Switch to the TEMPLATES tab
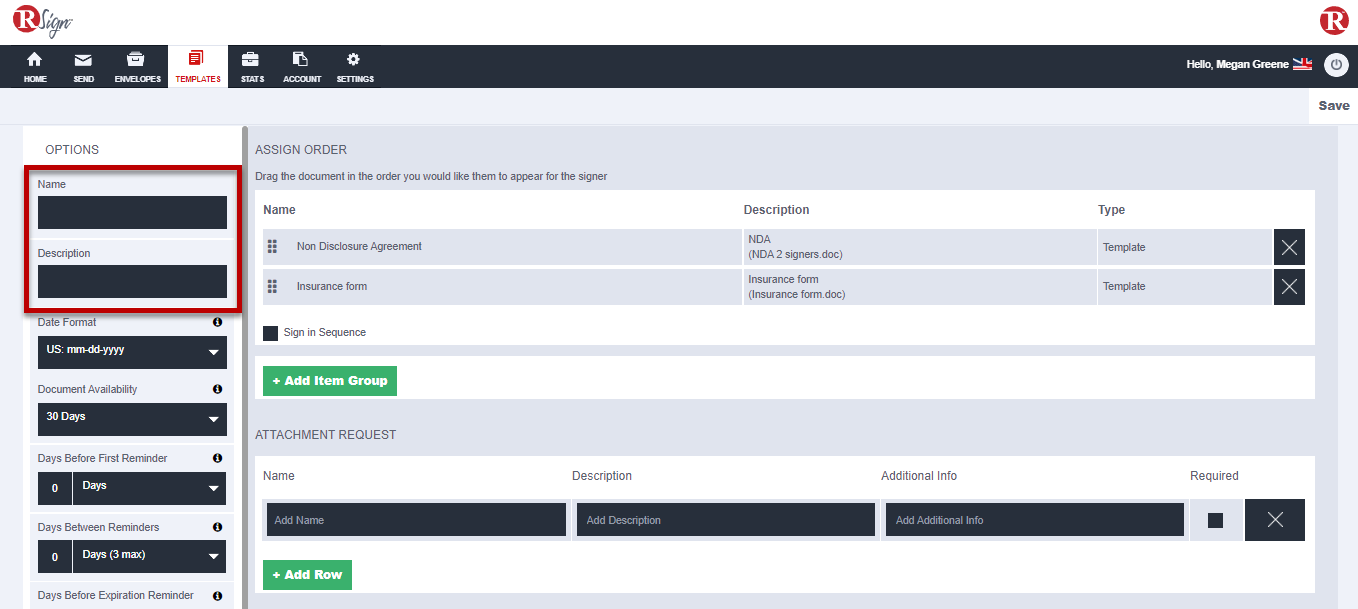1358x609 pixels. 197,66
